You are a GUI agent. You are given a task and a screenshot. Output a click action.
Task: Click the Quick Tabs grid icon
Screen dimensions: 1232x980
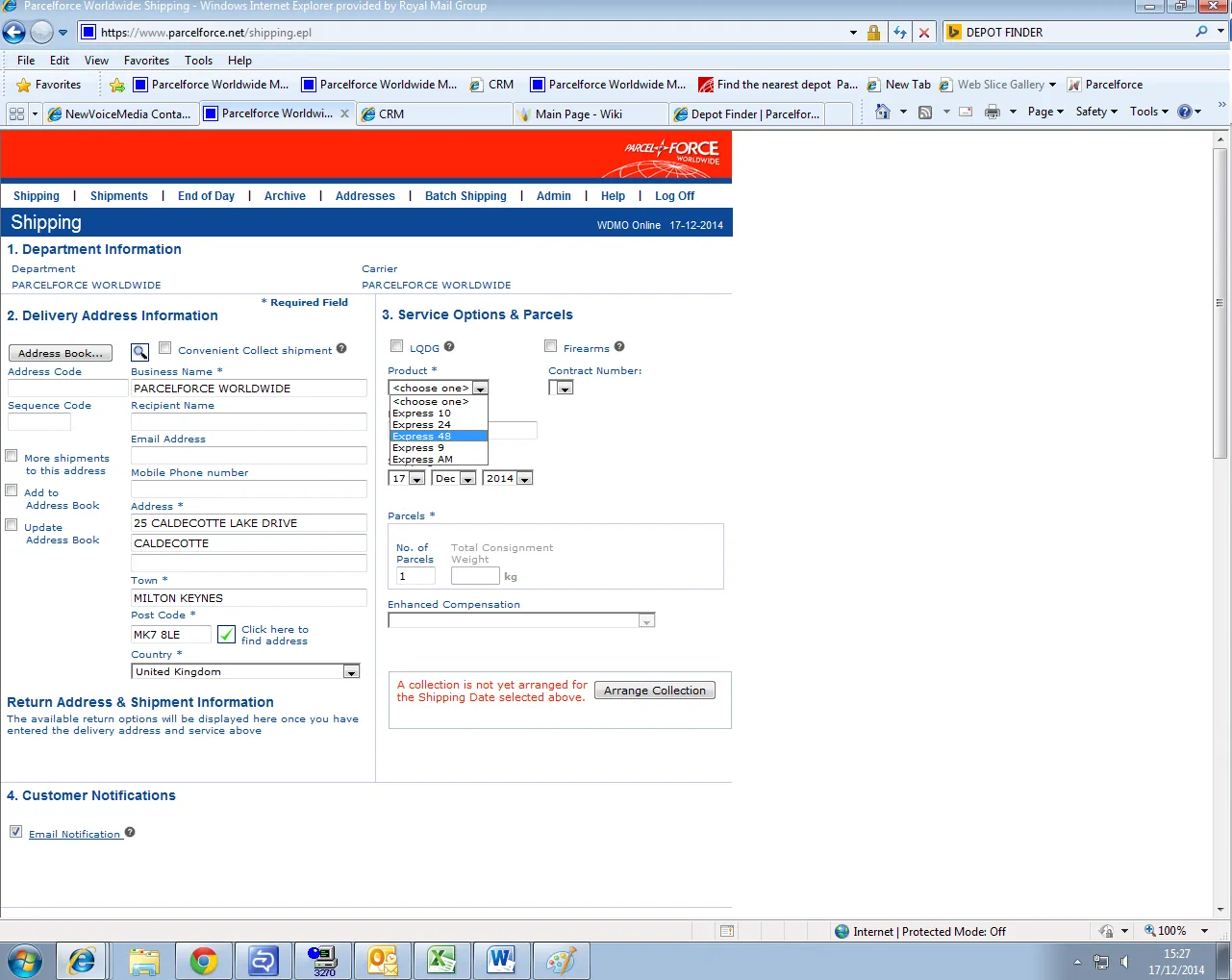coord(16,113)
